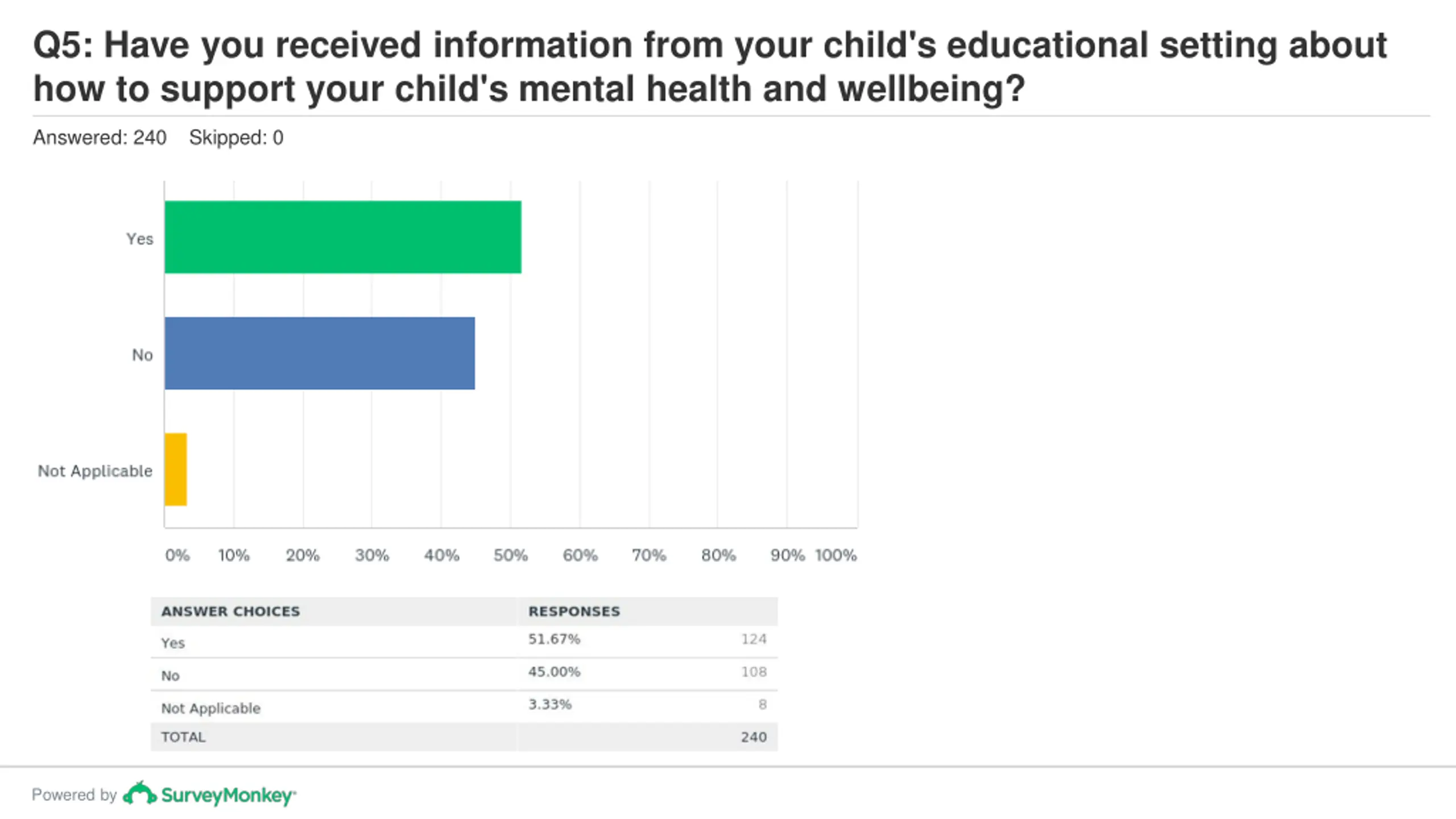This screenshot has width=1456, height=819.
Task: Click the Not Applicable axis label
Action: [95, 471]
